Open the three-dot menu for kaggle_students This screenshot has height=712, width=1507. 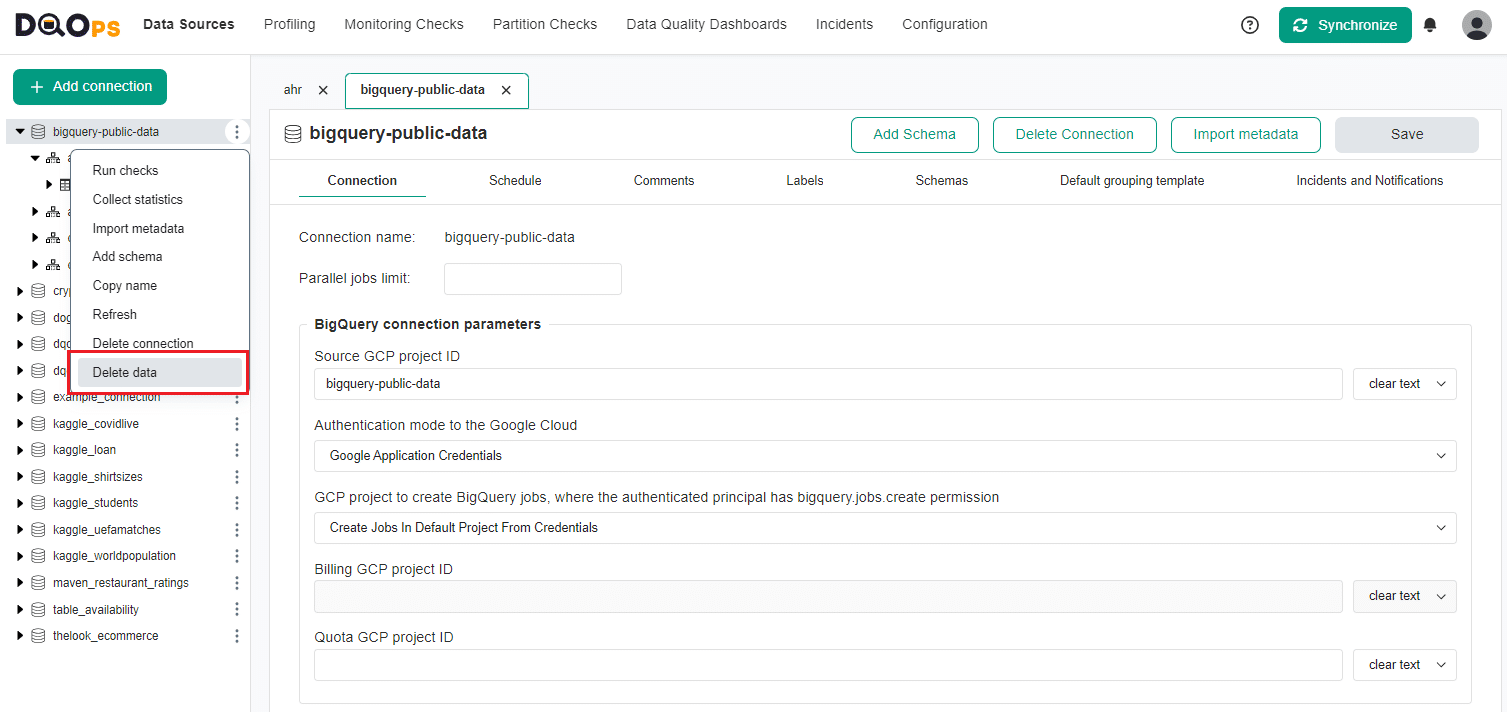(x=237, y=503)
